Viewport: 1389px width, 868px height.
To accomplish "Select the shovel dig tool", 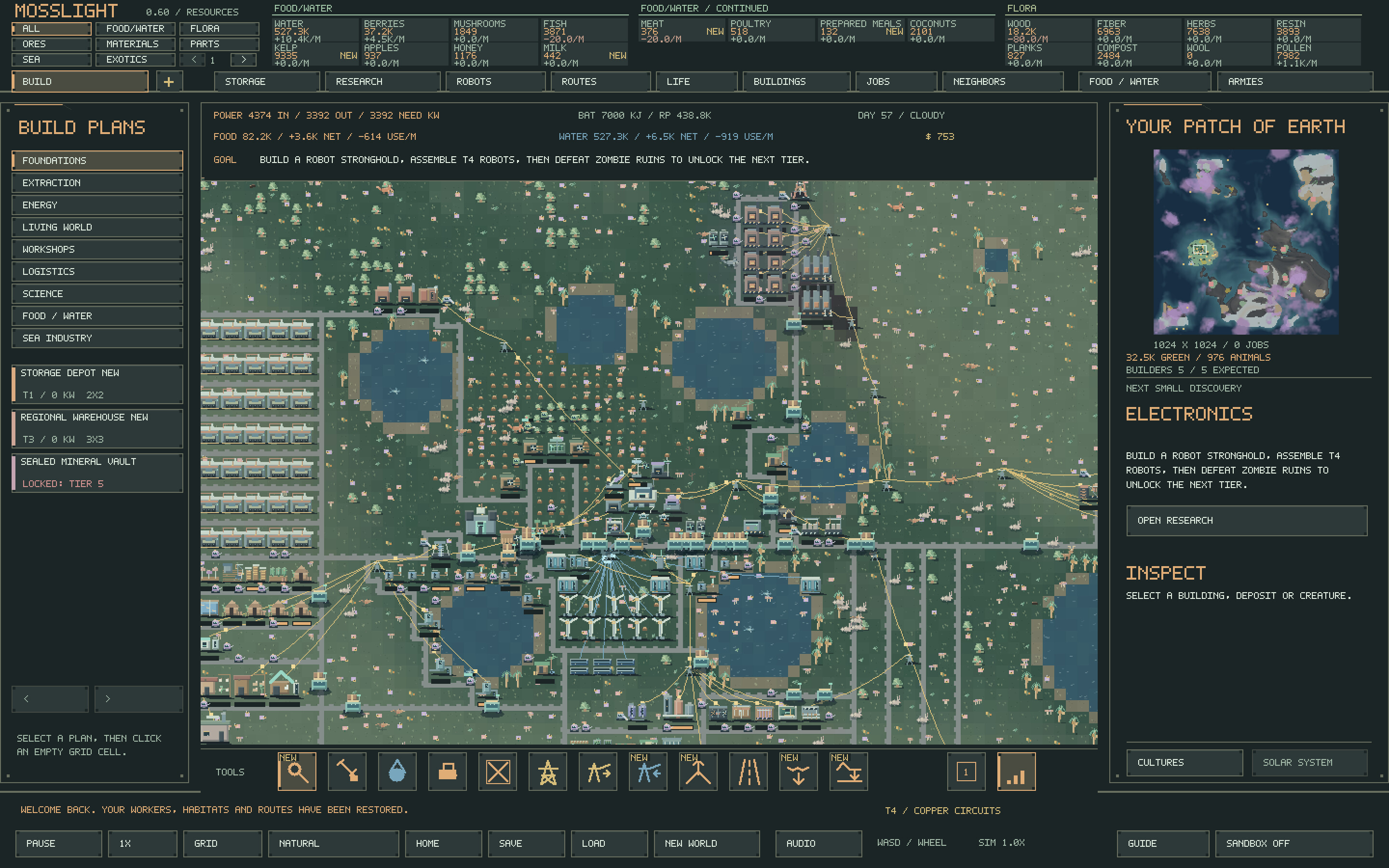I will (347, 772).
